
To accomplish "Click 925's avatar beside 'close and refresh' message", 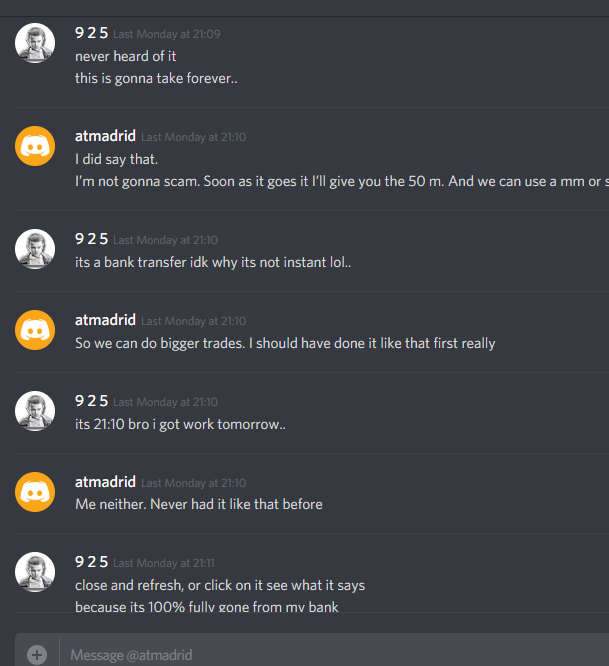I will 35,572.
